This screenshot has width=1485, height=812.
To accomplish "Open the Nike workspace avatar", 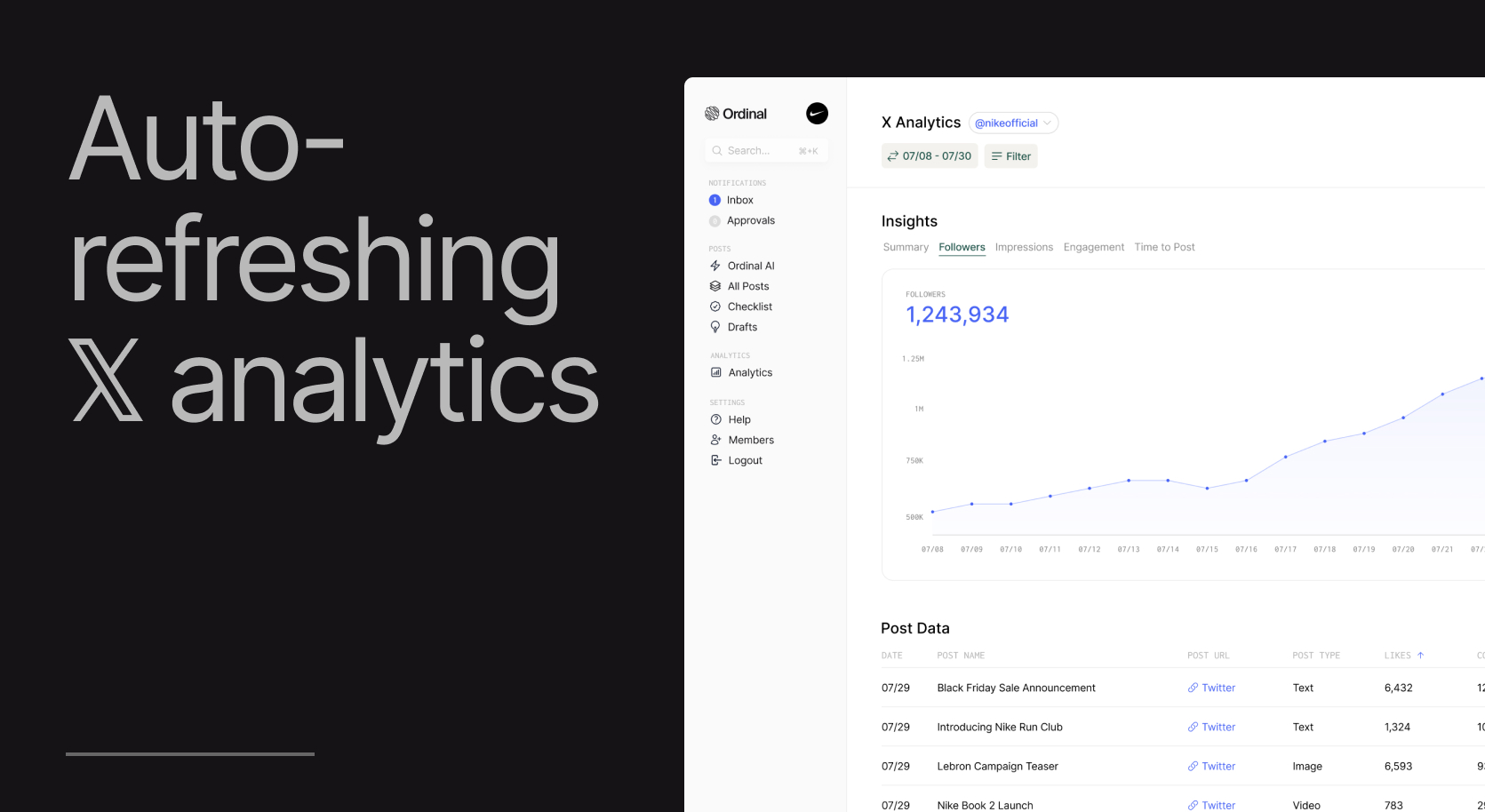I will (x=817, y=114).
